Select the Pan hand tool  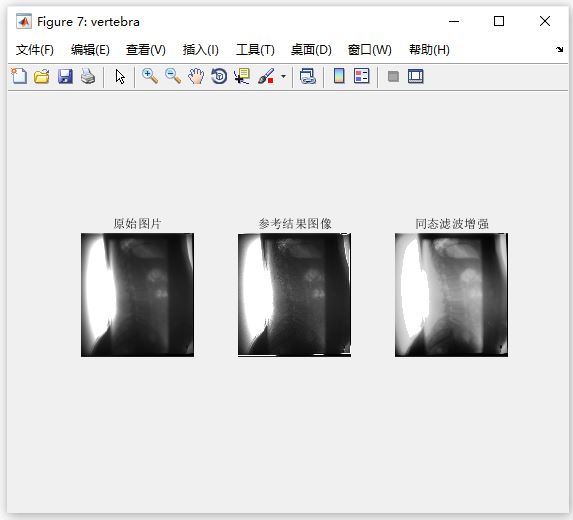(196, 76)
